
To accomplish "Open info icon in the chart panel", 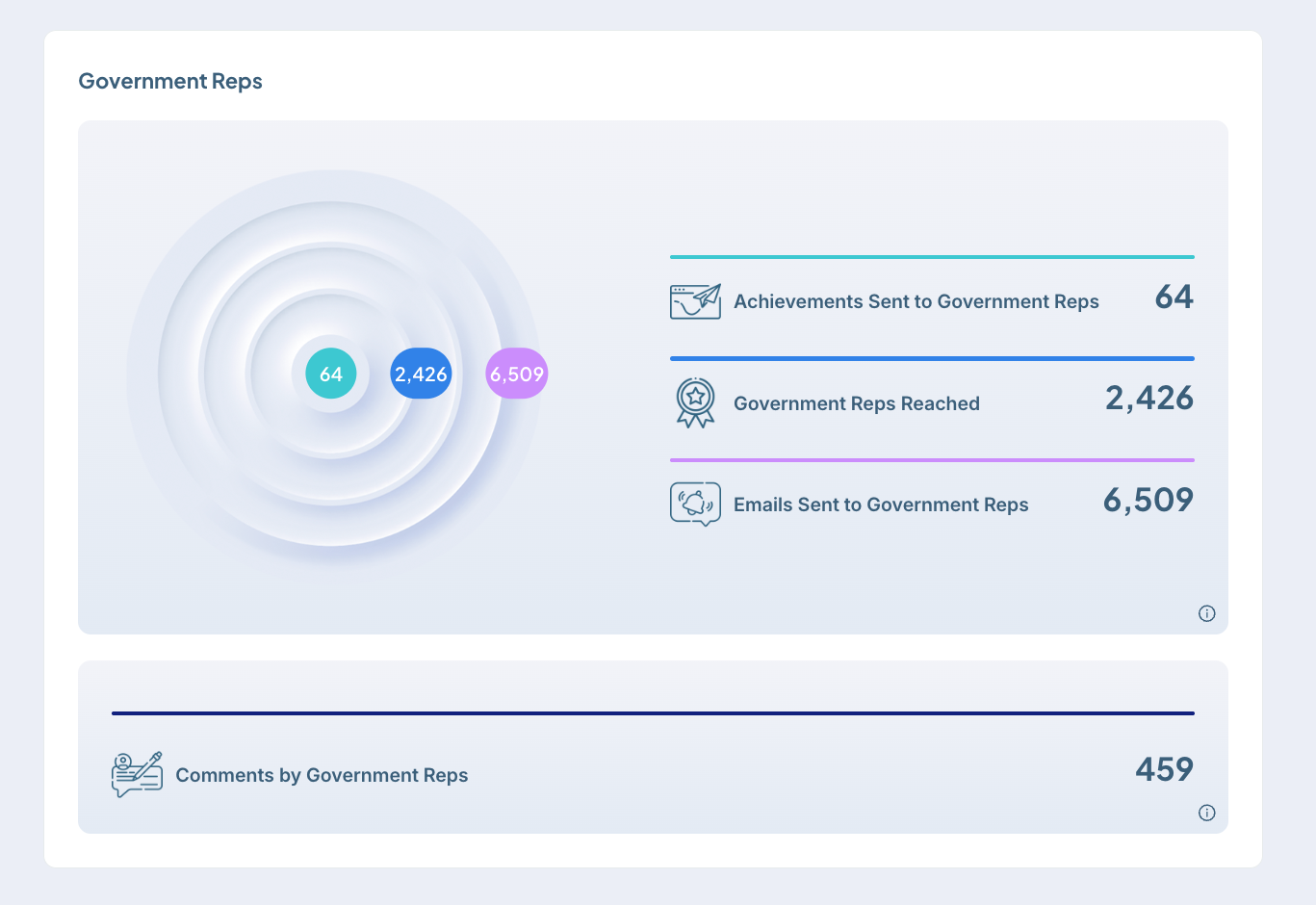I will click(1206, 613).
